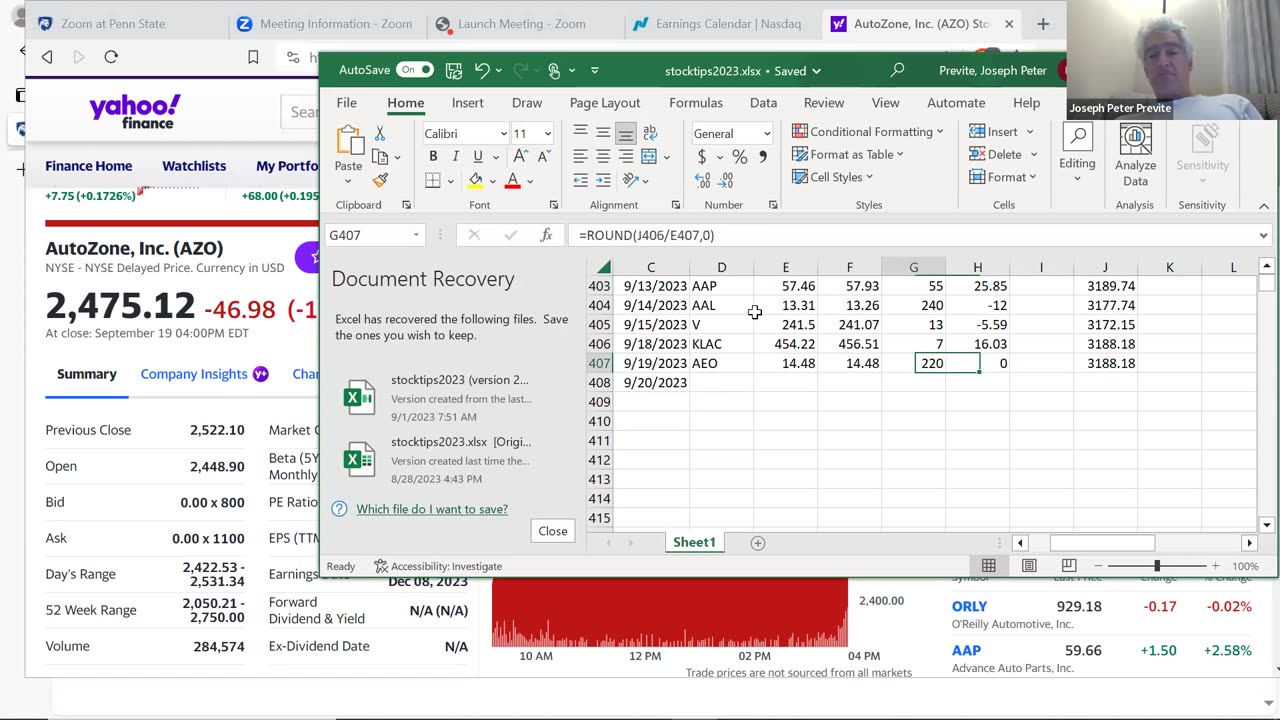Open the Calibri font name dropdown

click(503, 134)
